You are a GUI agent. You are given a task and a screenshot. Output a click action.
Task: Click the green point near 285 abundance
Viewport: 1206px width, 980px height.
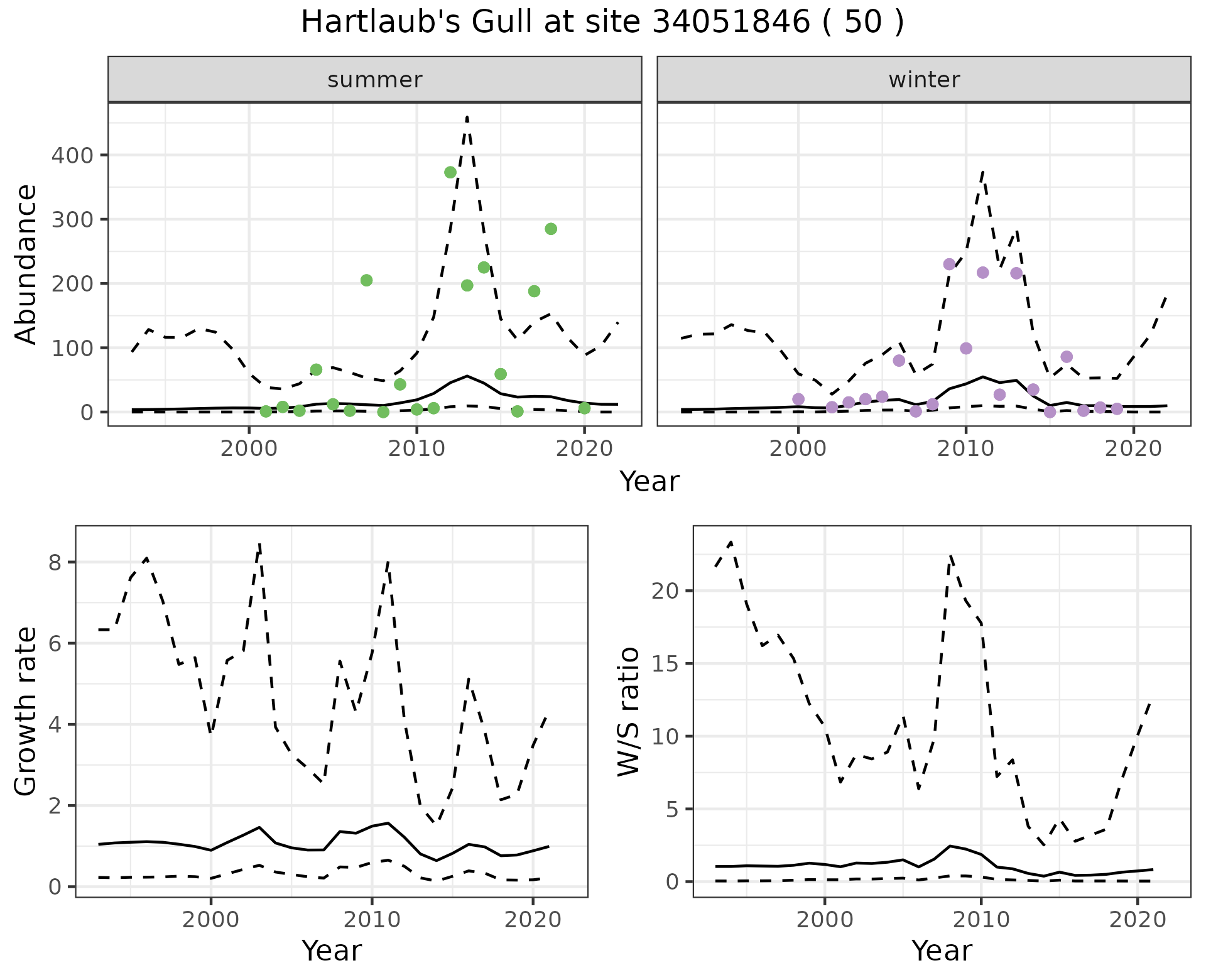pos(551,229)
